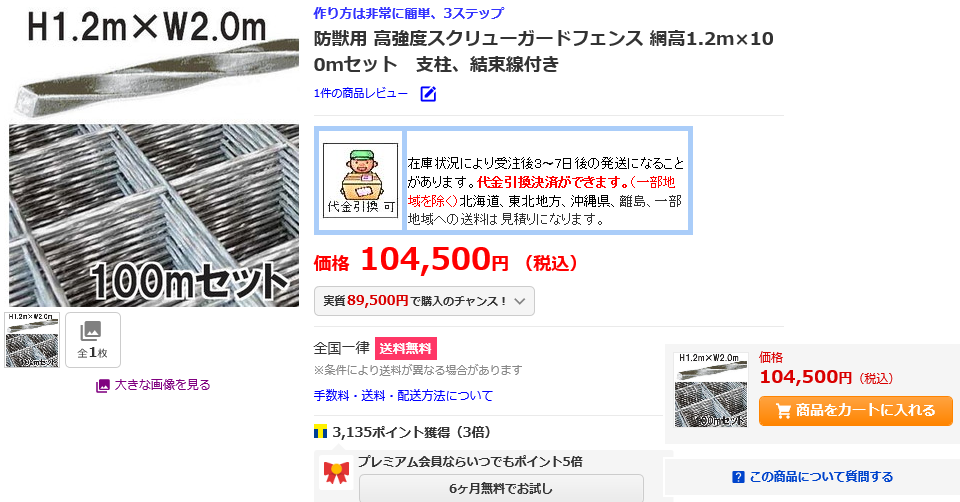This screenshot has width=960, height=502.
Task: Expand the 実質89,500円で購入のチャンス dropdown
Action: pyautogui.click(x=424, y=301)
